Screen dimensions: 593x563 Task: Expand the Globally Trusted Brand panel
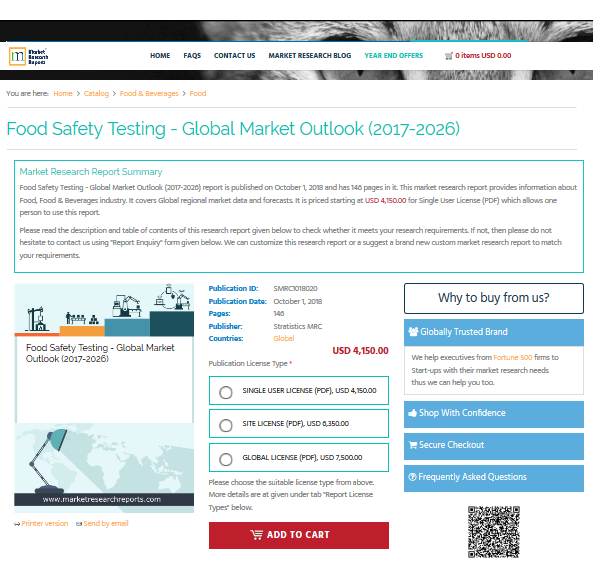[494, 332]
